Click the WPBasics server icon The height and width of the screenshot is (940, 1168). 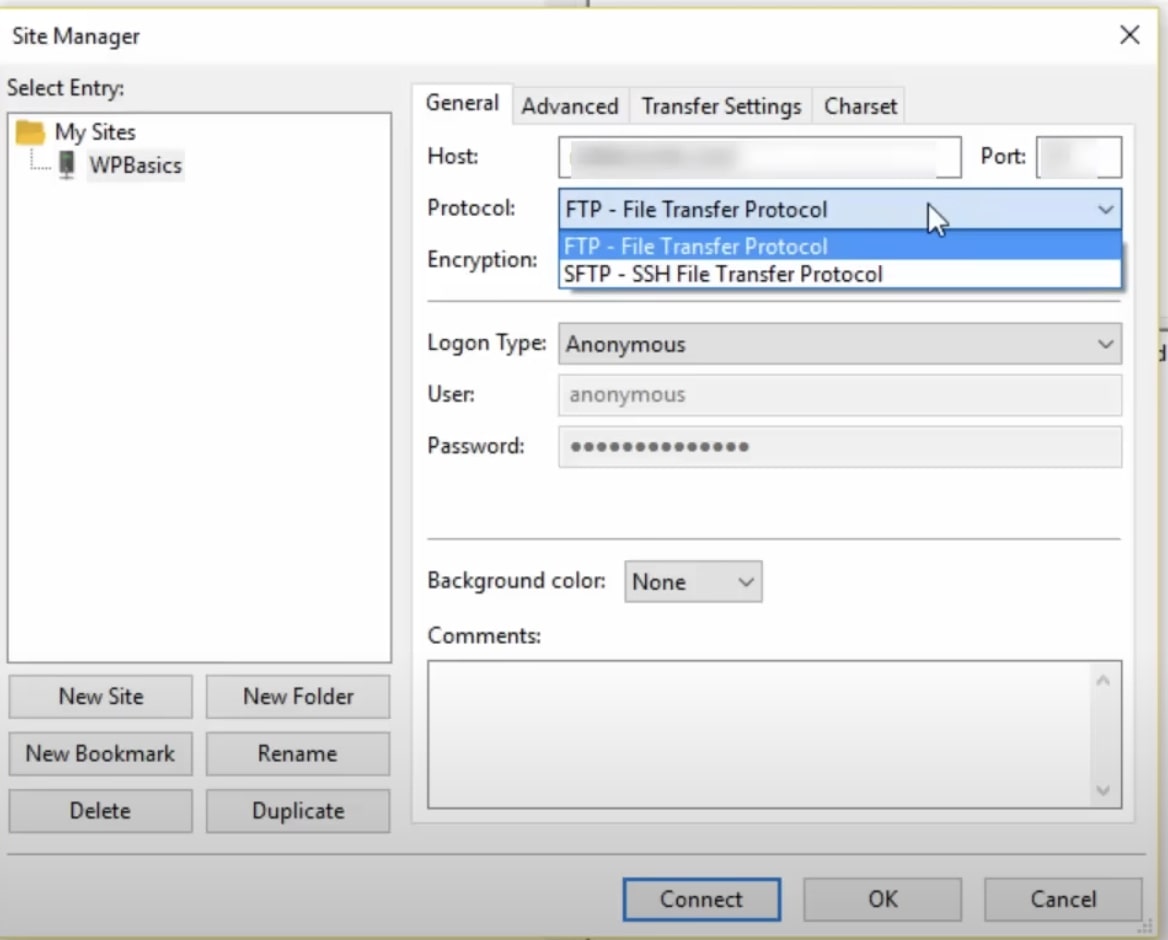point(67,165)
